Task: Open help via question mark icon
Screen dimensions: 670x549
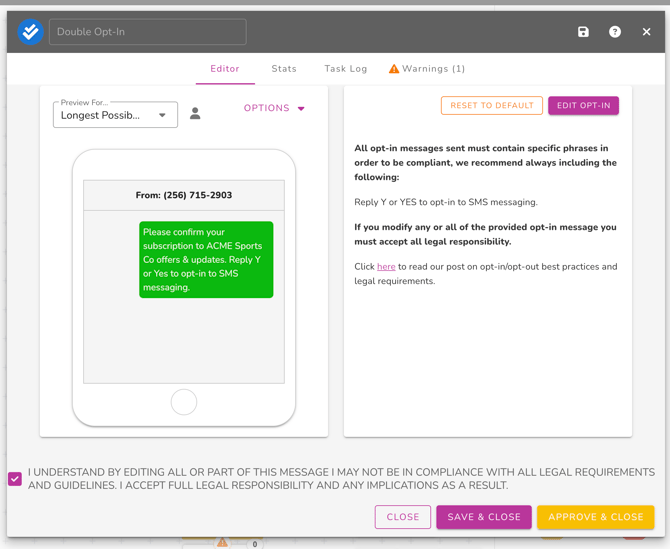Action: pos(615,32)
